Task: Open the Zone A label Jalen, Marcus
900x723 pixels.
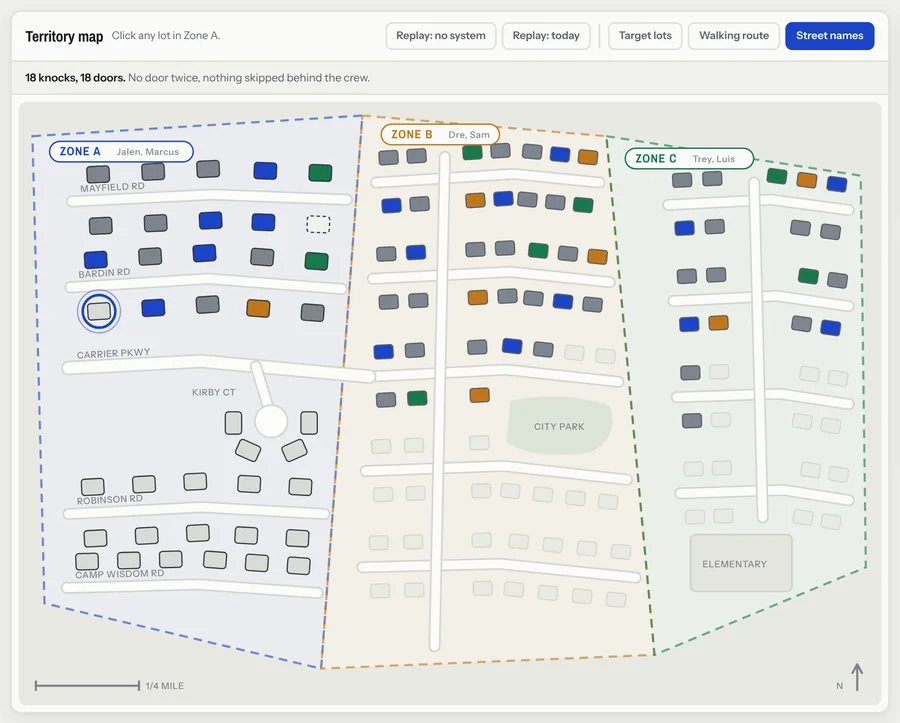Action: (x=121, y=151)
